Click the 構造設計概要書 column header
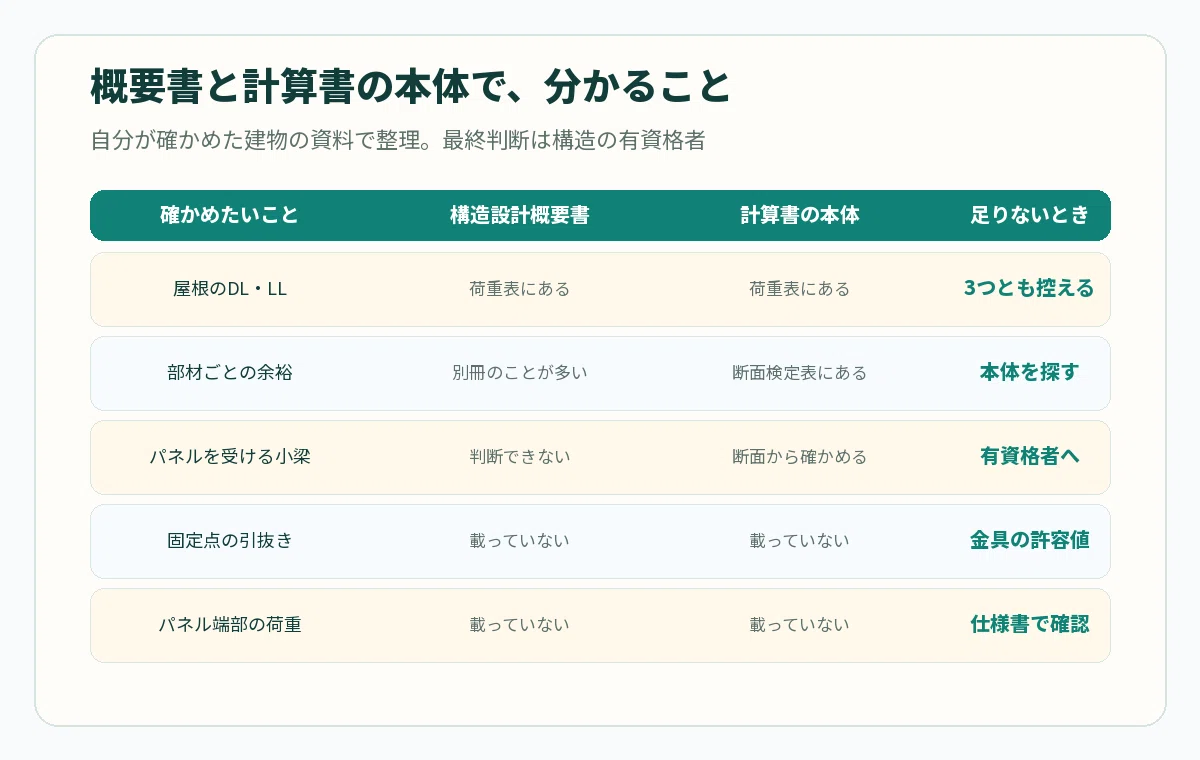 519,215
